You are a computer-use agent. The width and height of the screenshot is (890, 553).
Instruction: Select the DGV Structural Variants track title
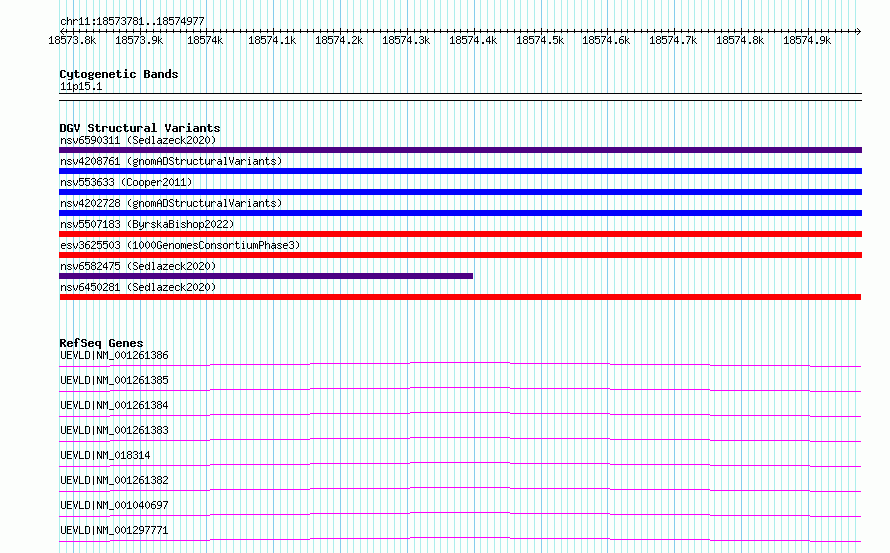(x=140, y=128)
